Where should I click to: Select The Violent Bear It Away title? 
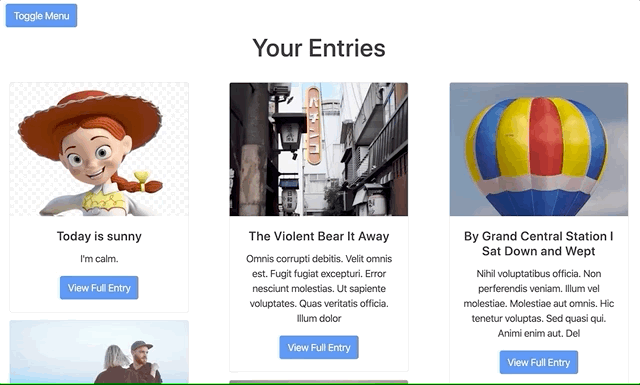click(319, 236)
